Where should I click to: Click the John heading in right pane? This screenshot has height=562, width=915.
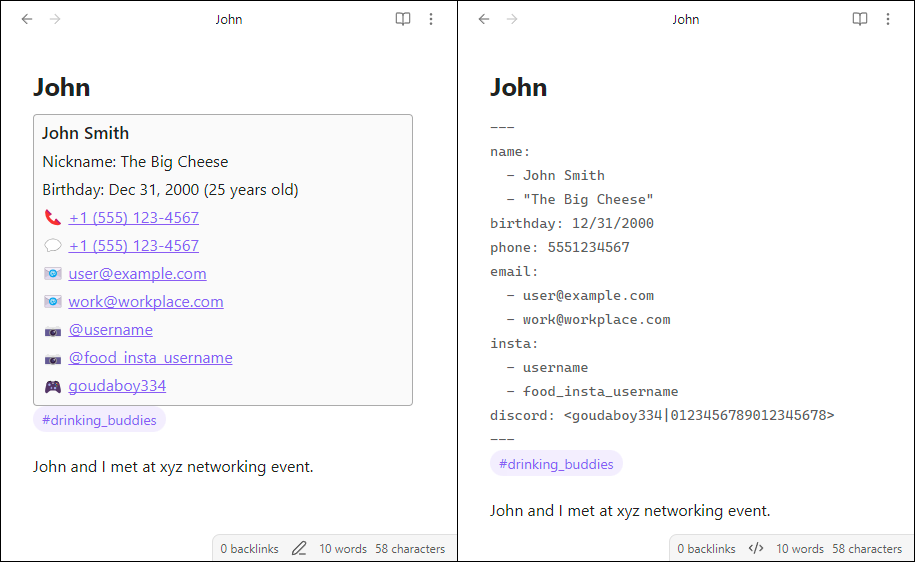coord(519,88)
